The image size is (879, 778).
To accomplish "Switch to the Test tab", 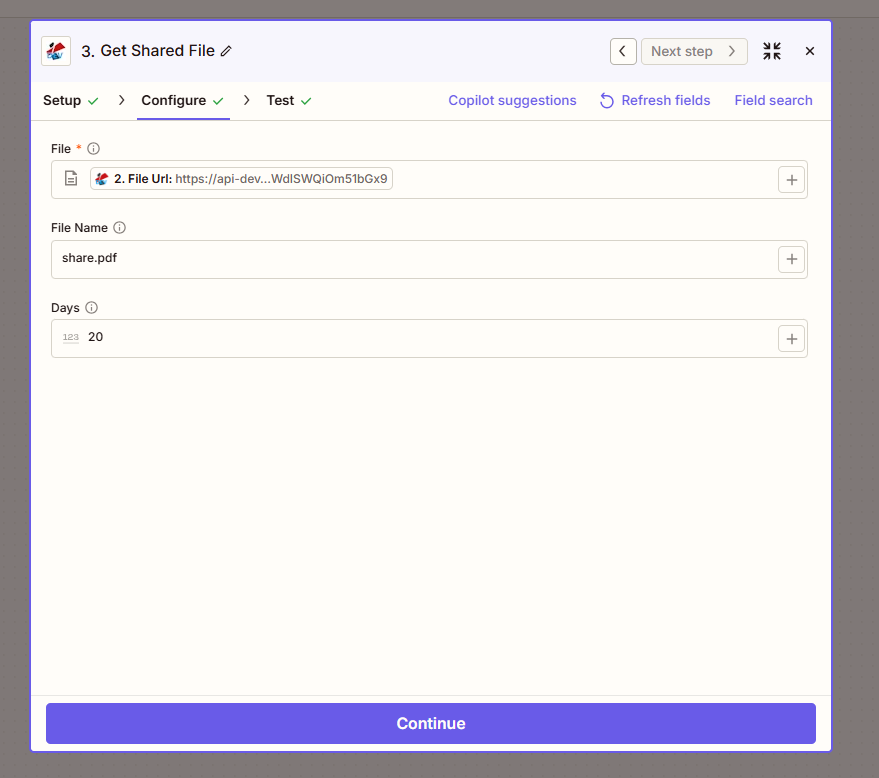I will [x=280, y=100].
